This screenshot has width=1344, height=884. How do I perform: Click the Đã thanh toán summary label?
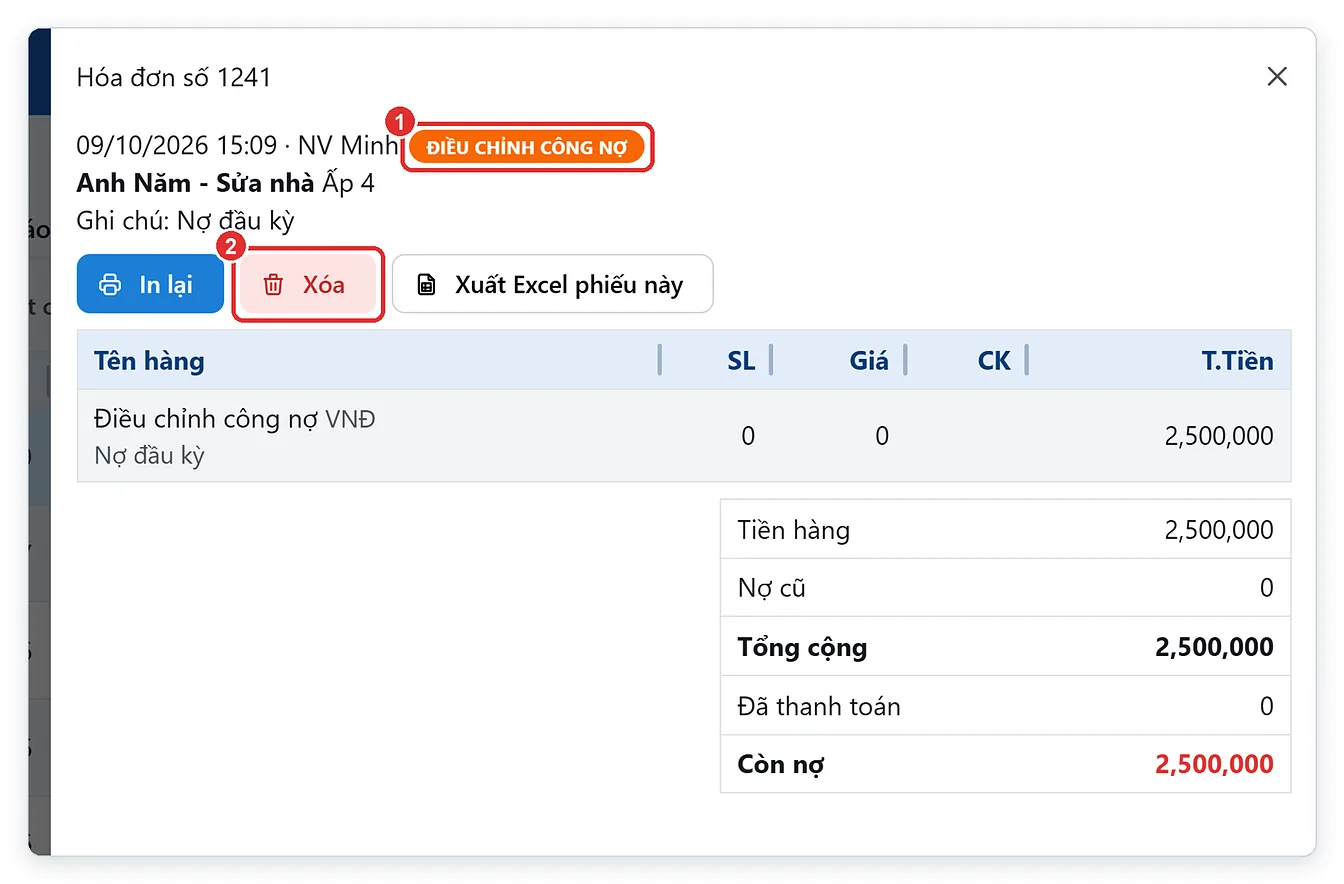coord(819,706)
